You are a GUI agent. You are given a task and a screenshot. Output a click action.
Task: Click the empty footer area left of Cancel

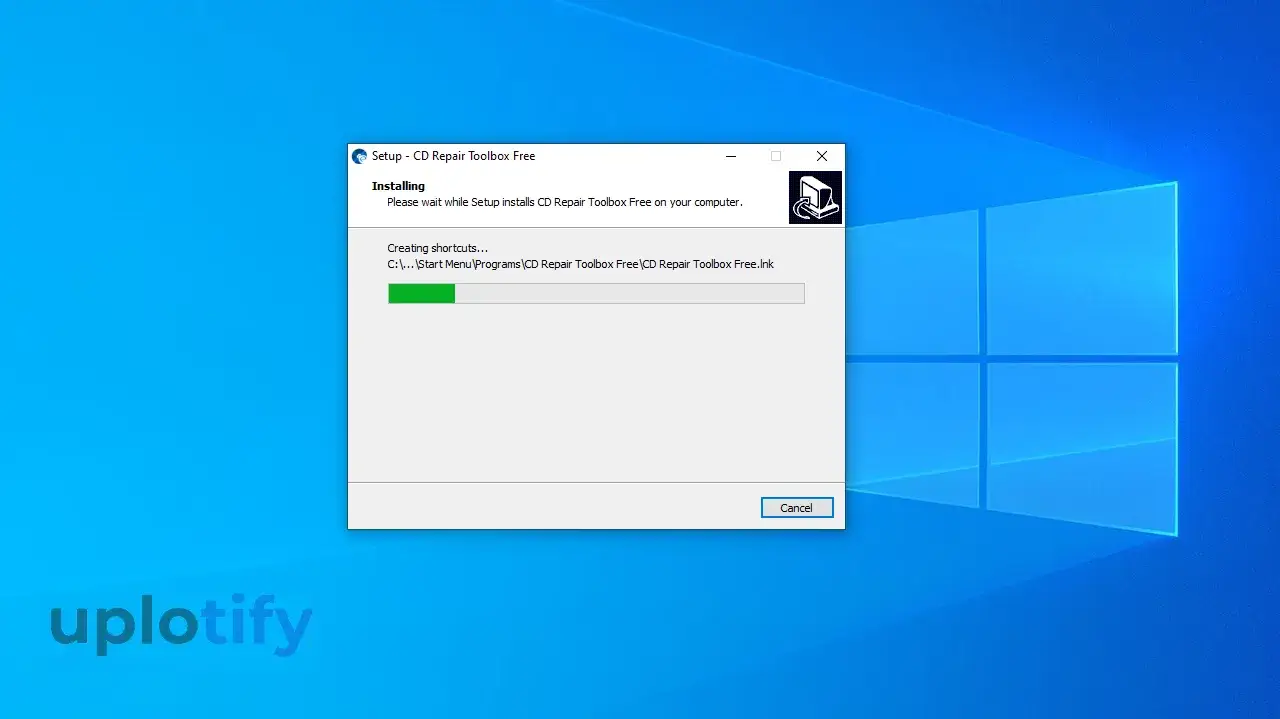(x=550, y=507)
